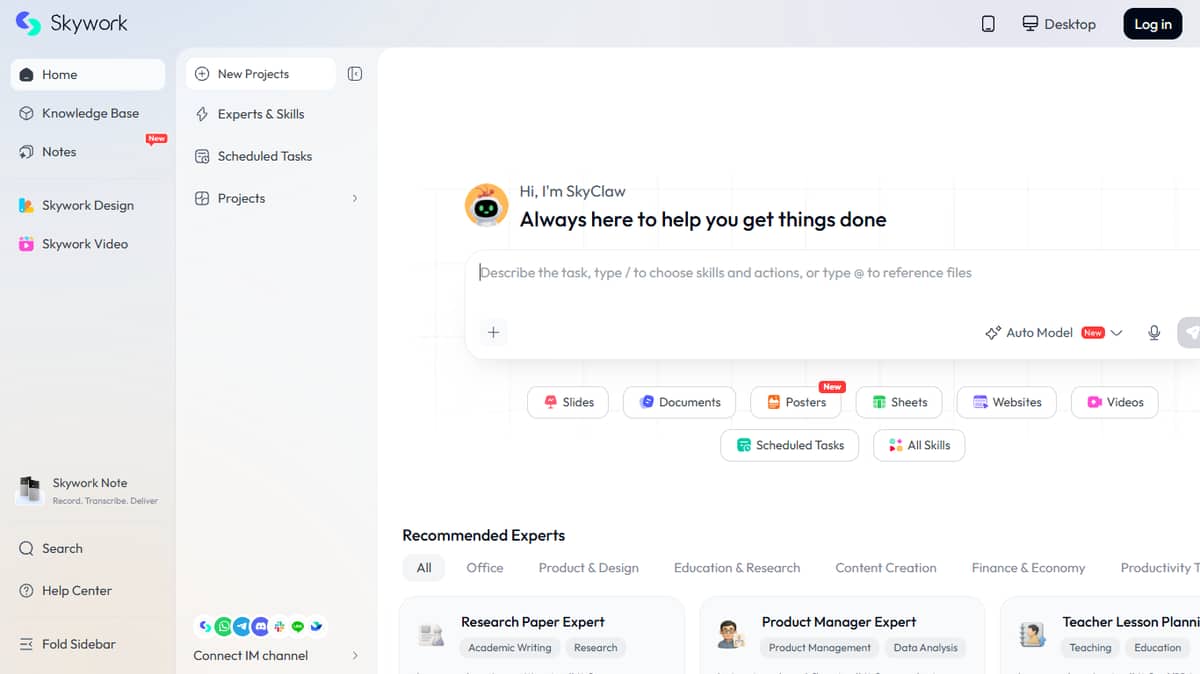
Task: Click the Data Analysis tag
Action: click(926, 648)
